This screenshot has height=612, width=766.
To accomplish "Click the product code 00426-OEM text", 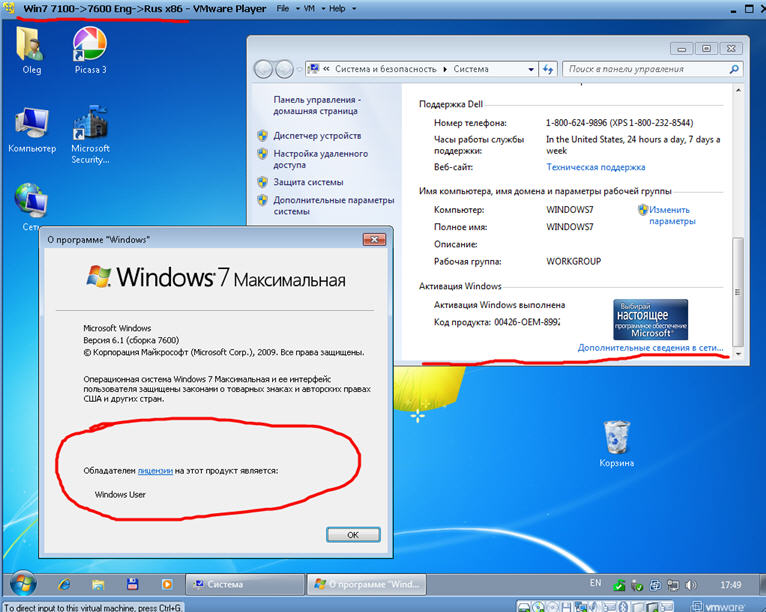I will pyautogui.click(x=527, y=322).
